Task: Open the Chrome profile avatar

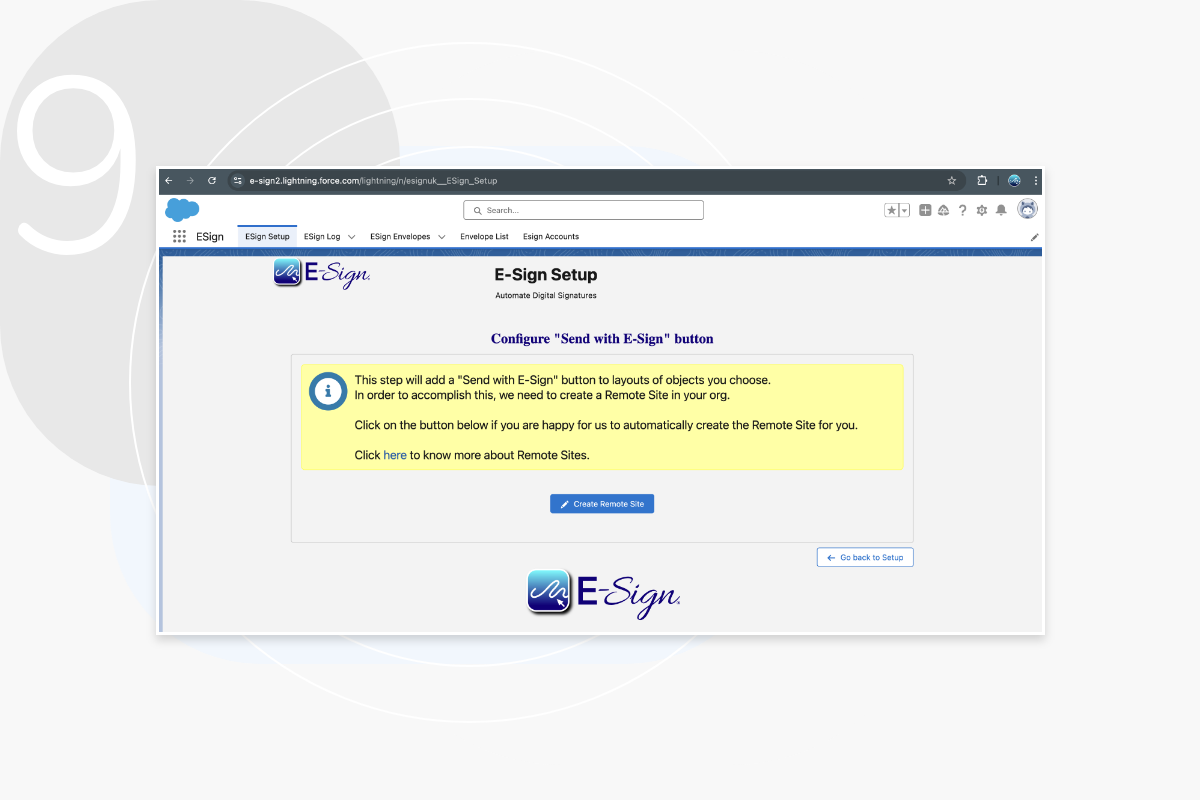Action: (x=1014, y=181)
